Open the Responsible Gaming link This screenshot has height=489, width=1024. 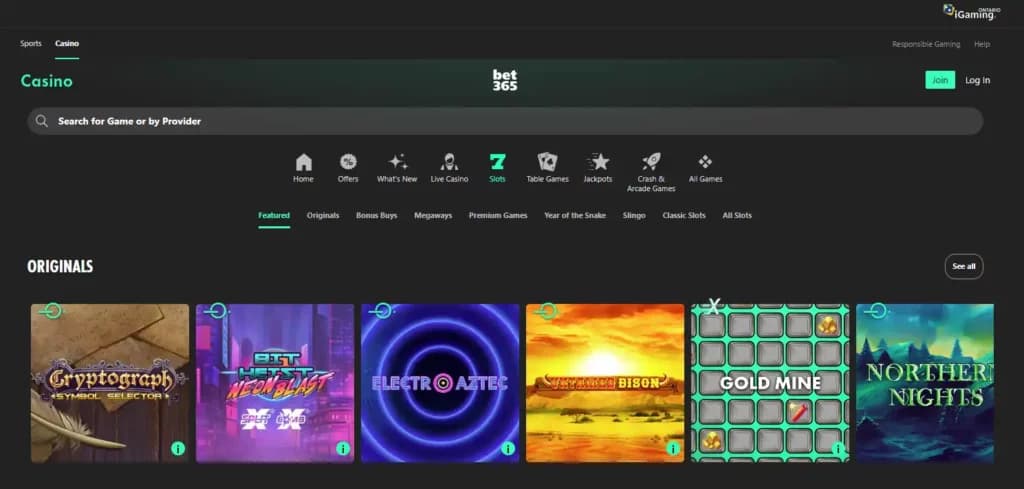tap(926, 44)
